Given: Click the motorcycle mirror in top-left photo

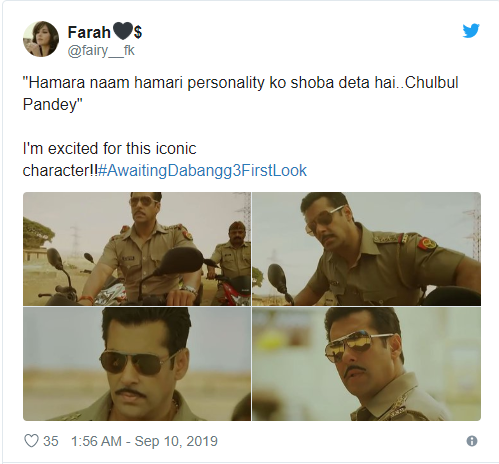Looking at the screenshot, I should [184, 259].
